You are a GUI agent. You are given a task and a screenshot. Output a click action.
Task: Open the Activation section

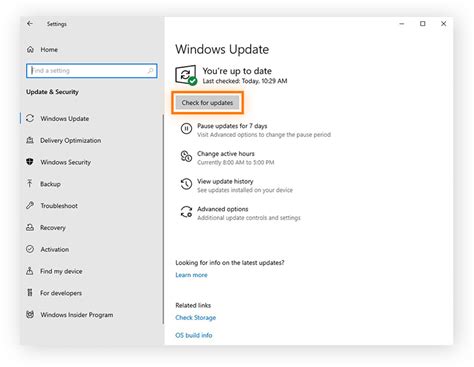[x=55, y=249]
